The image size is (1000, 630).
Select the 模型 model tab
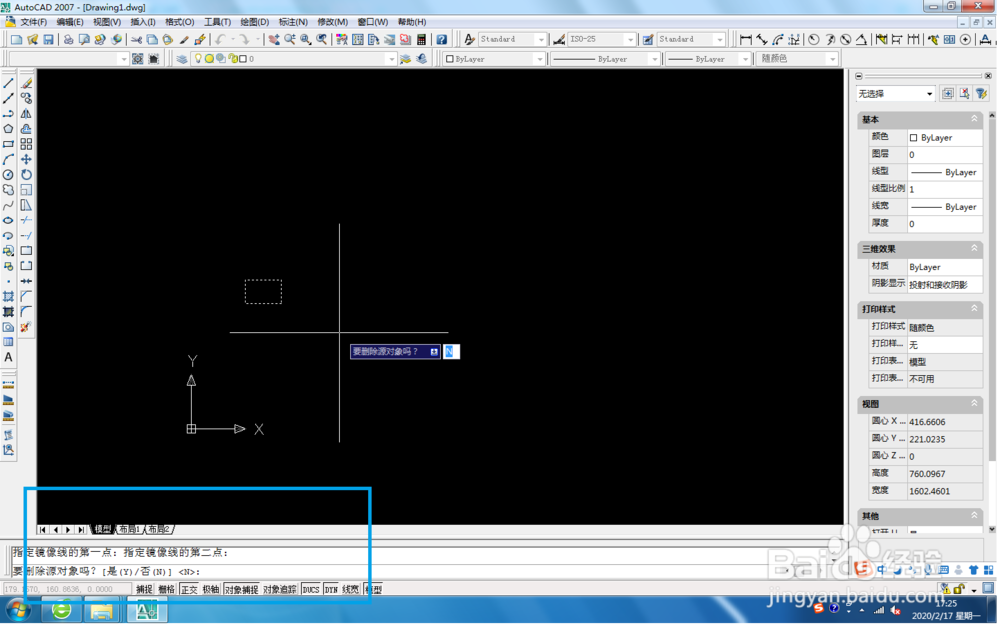[x=103, y=530]
